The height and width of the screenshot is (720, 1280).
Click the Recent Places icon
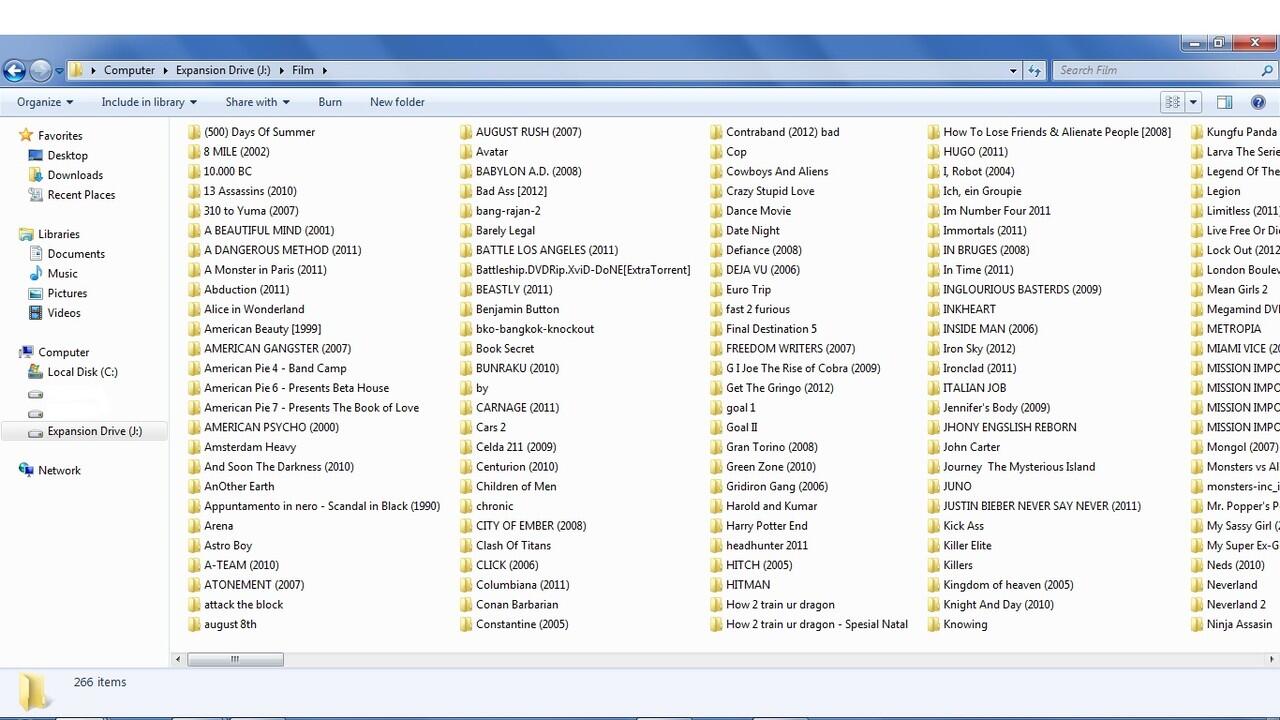[36, 195]
